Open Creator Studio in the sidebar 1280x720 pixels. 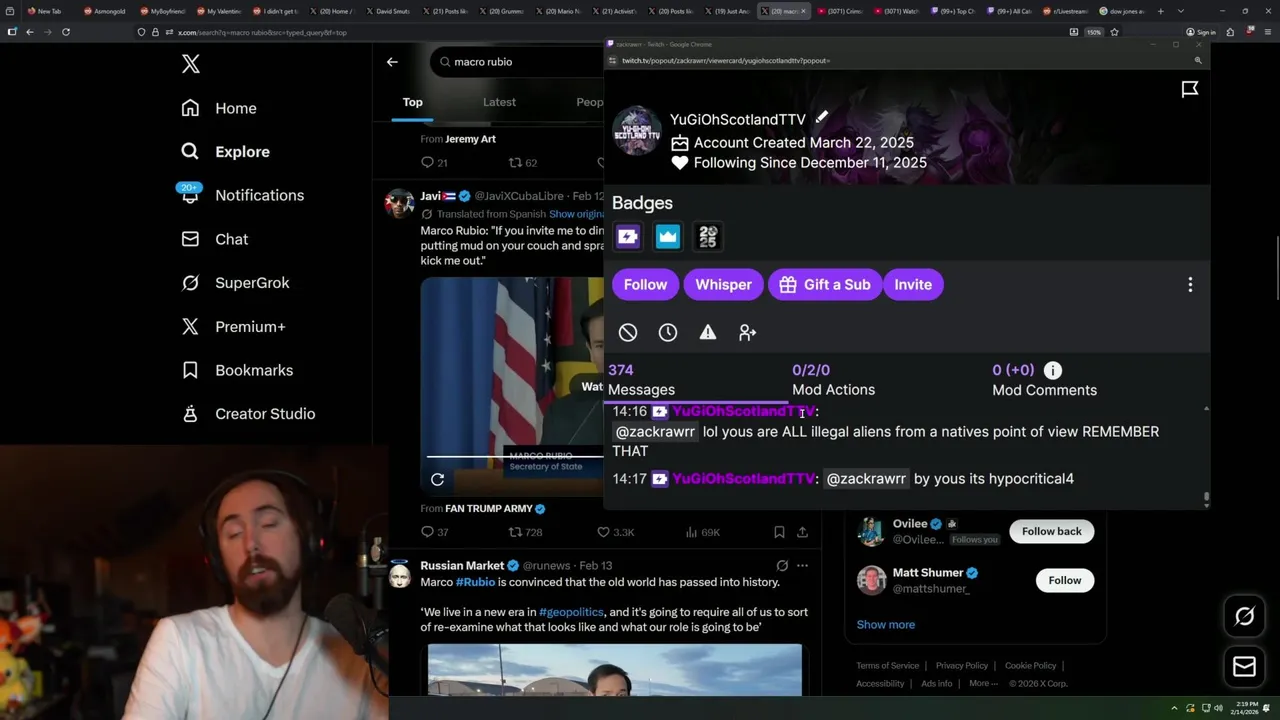point(248,414)
